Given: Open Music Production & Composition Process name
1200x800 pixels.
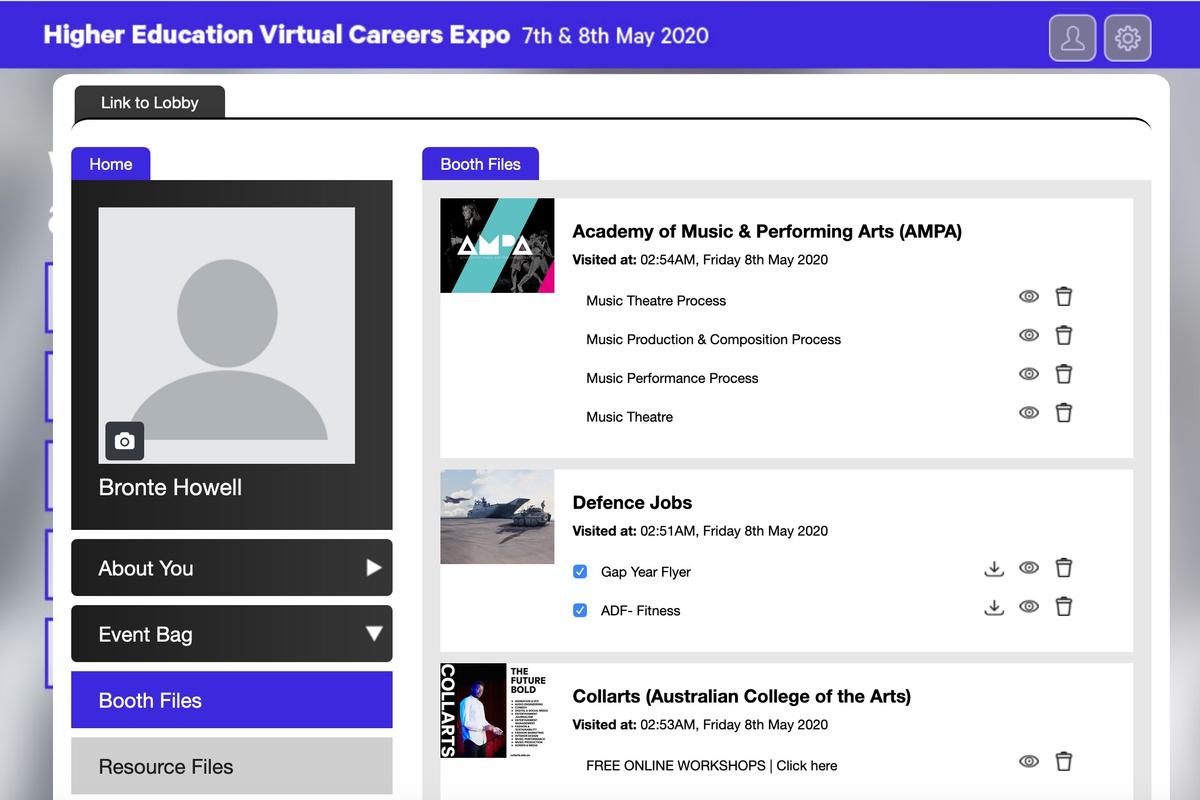Looking at the screenshot, I should [x=713, y=339].
